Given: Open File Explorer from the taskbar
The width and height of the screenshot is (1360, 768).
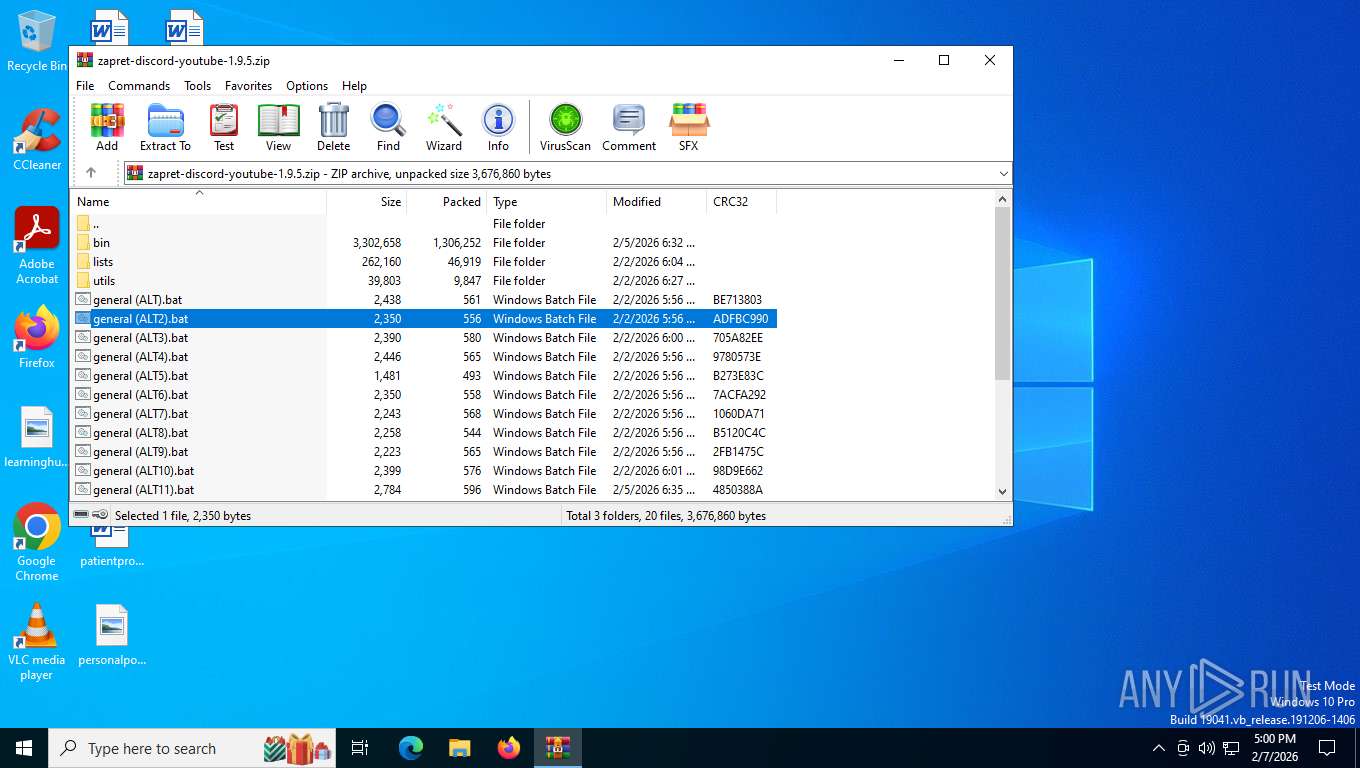Looking at the screenshot, I should tap(460, 748).
